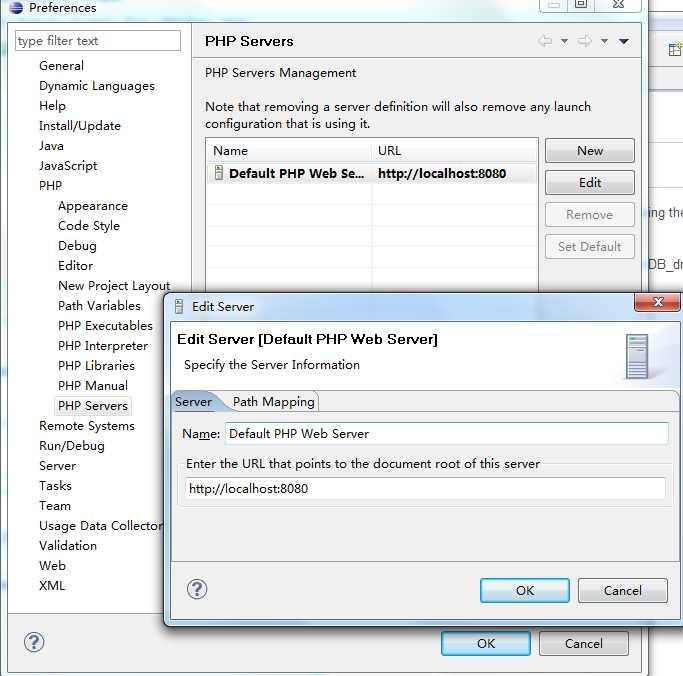
Task: Select Web preferences item
Action: [x=52, y=566]
